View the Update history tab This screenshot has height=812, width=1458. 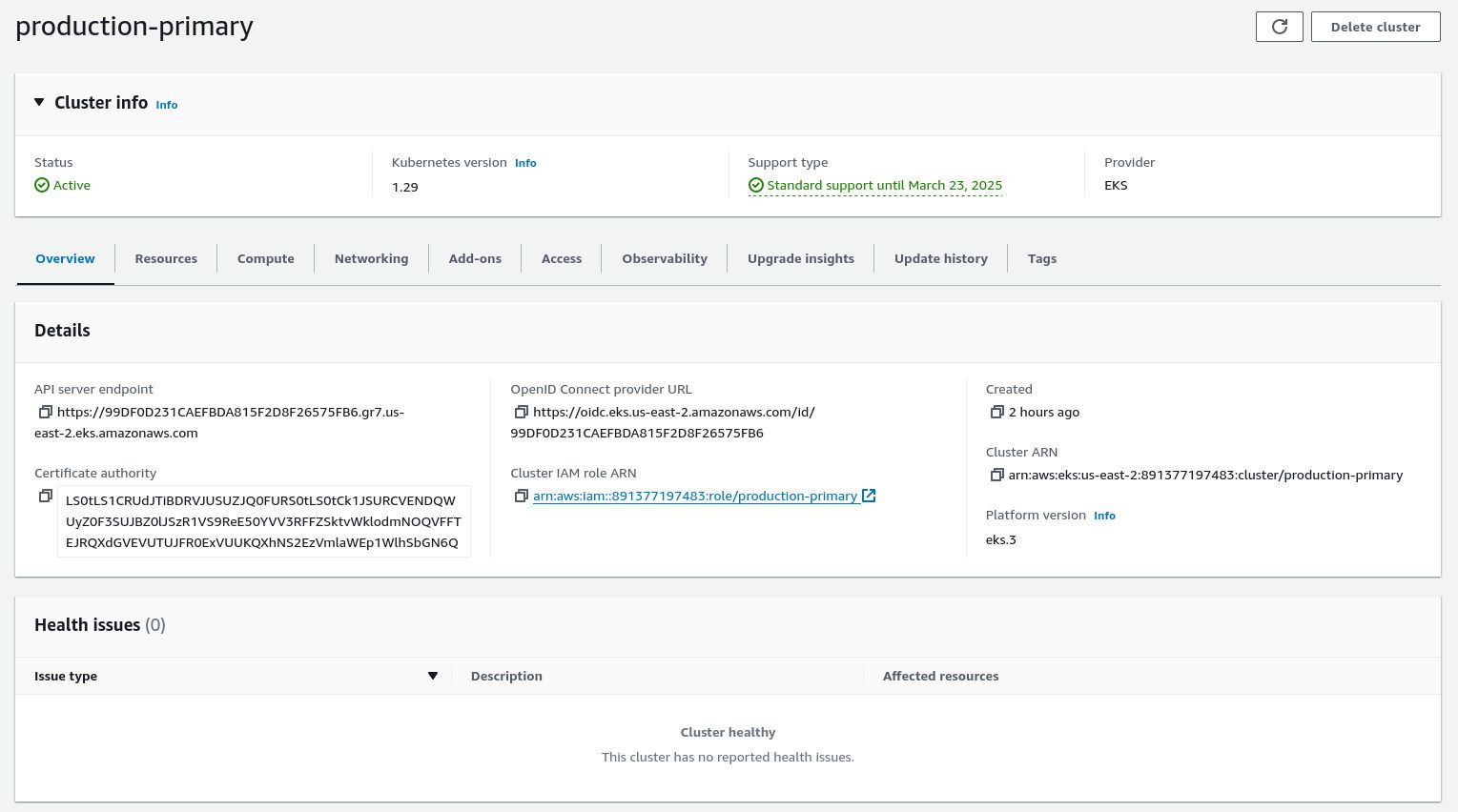pos(940,258)
